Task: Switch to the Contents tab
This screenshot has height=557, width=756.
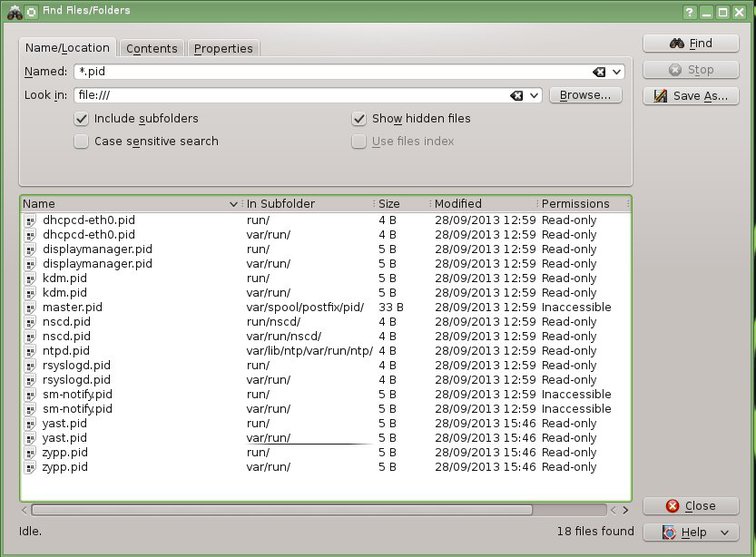Action: point(152,48)
